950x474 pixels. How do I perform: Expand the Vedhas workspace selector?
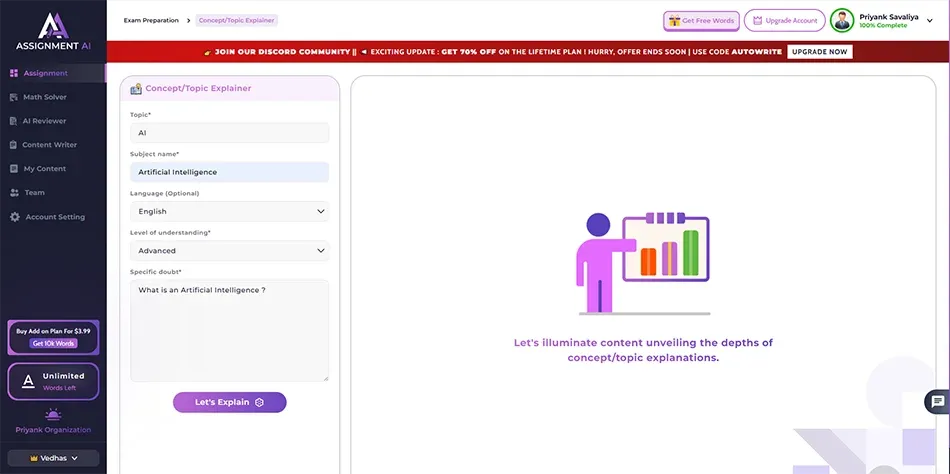pos(53,458)
